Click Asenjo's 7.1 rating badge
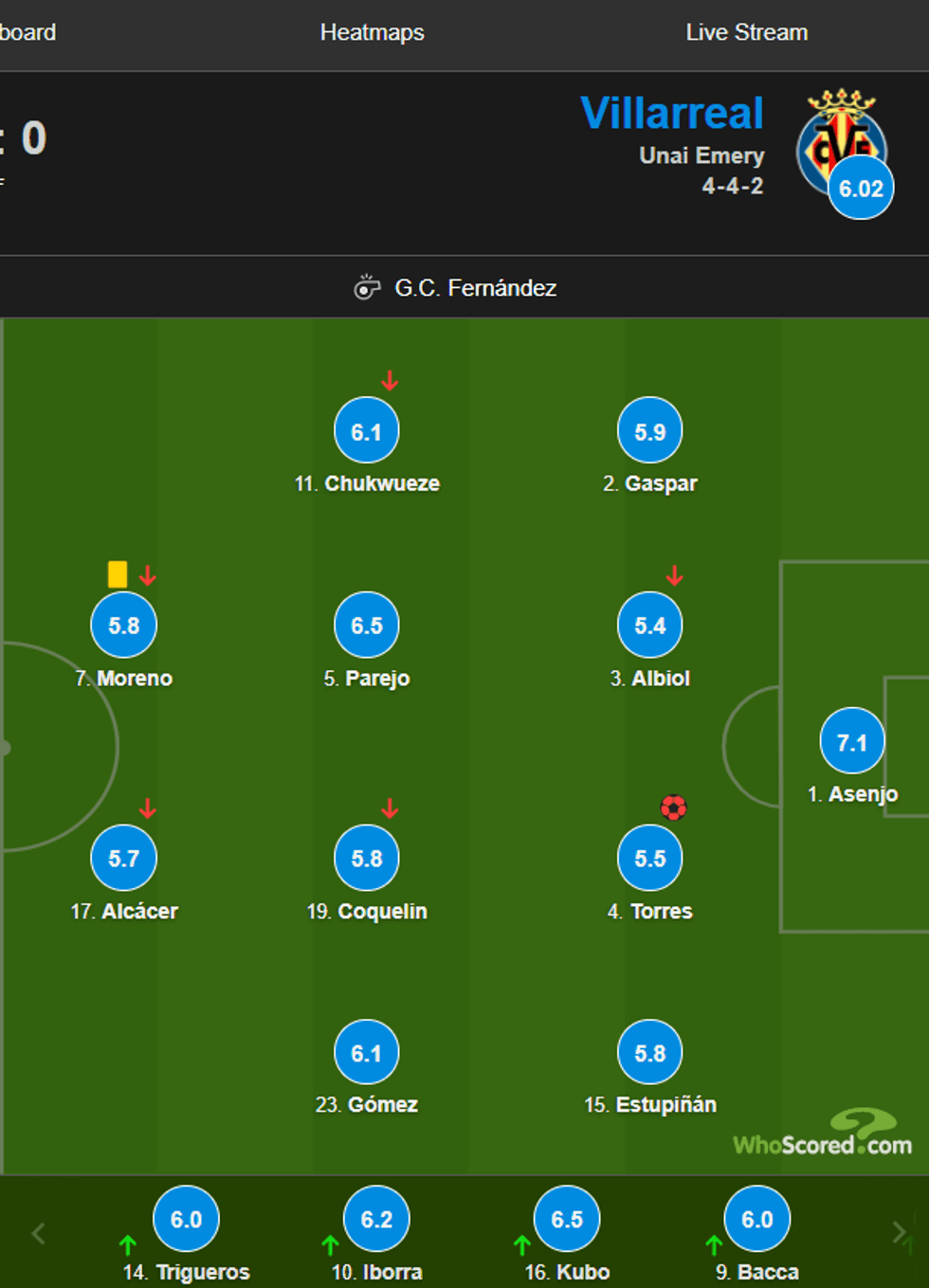This screenshot has height=1288, width=929. 851,741
